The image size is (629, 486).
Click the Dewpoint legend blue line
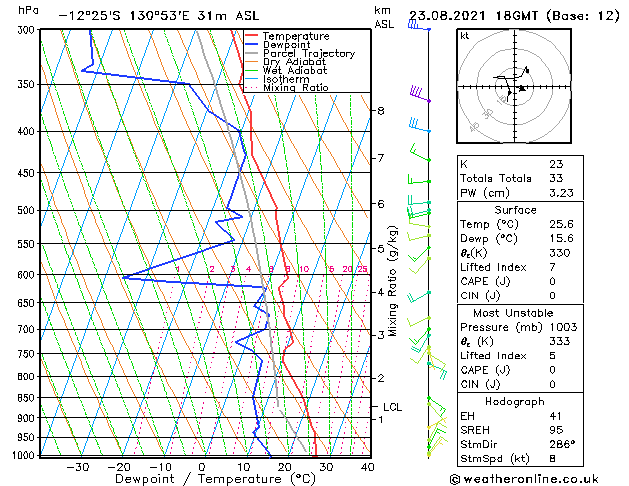(252, 45)
